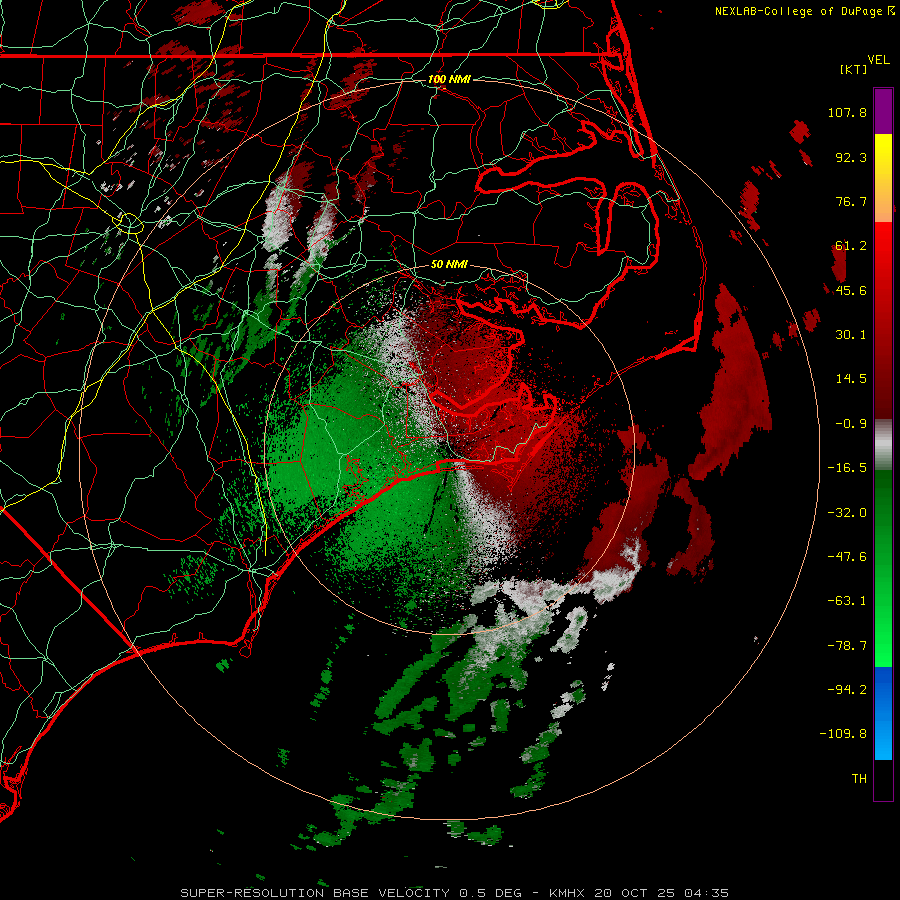This screenshot has width=900, height=900.
Task: Click the 45.6 scale value
Action: pyautogui.click(x=851, y=290)
